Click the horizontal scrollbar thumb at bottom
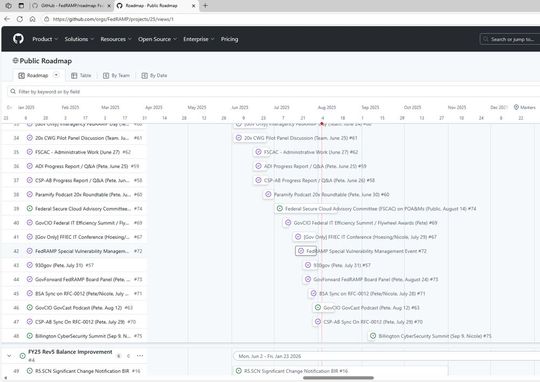This screenshot has width=540, height=382. click(338, 378)
